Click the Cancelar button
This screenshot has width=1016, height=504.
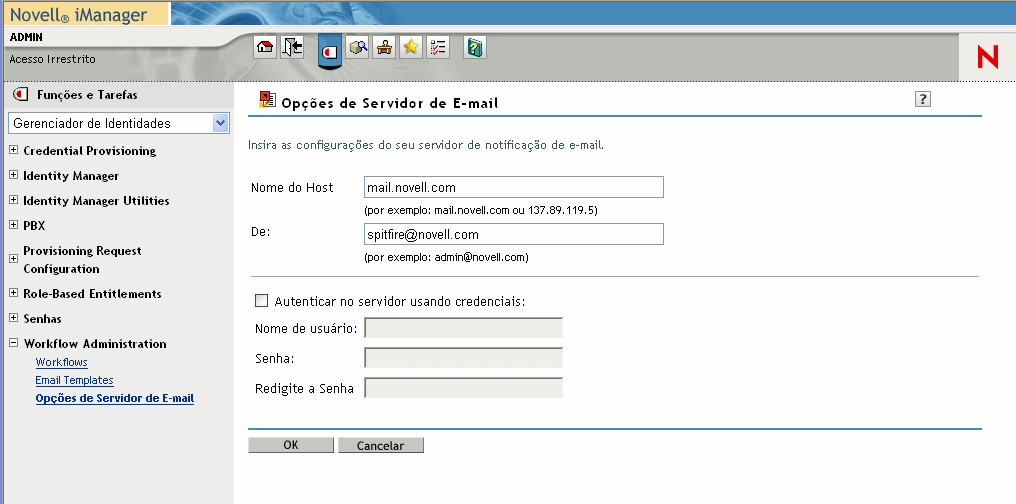pyautogui.click(x=381, y=445)
